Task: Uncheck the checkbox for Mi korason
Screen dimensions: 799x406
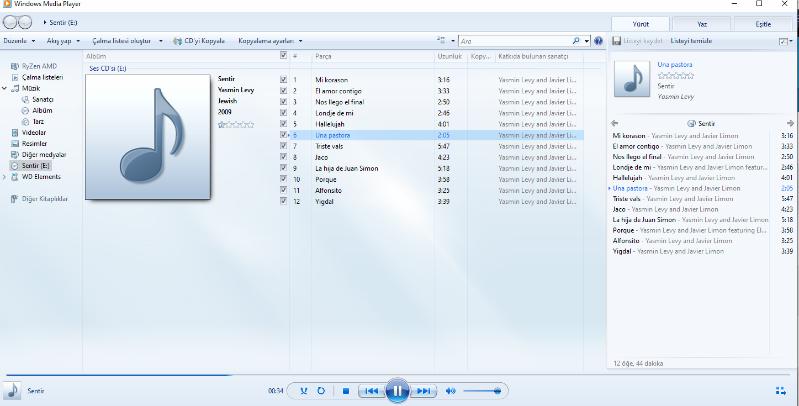Action: (x=284, y=79)
